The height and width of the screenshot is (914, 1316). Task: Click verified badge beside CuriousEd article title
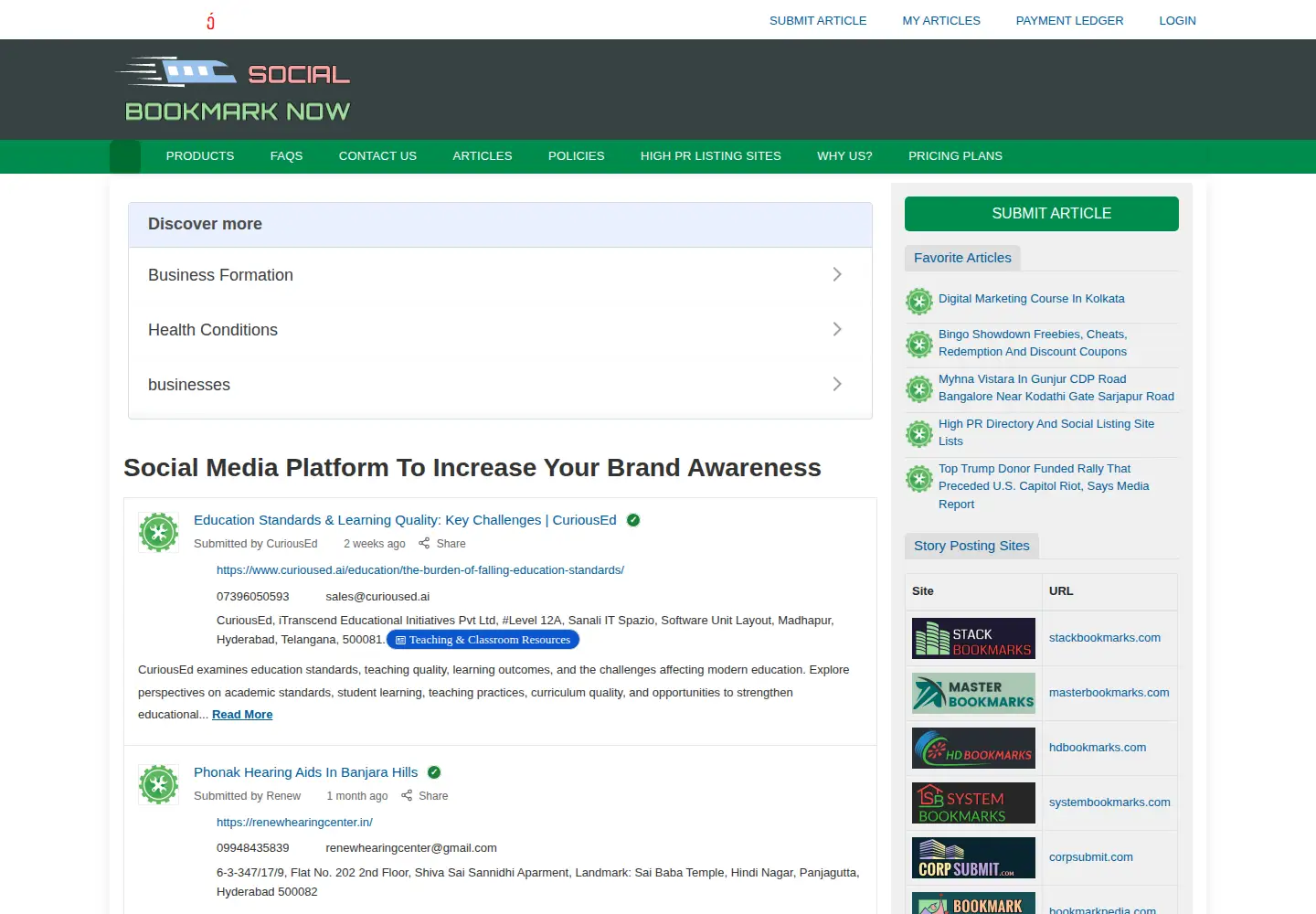(x=633, y=520)
